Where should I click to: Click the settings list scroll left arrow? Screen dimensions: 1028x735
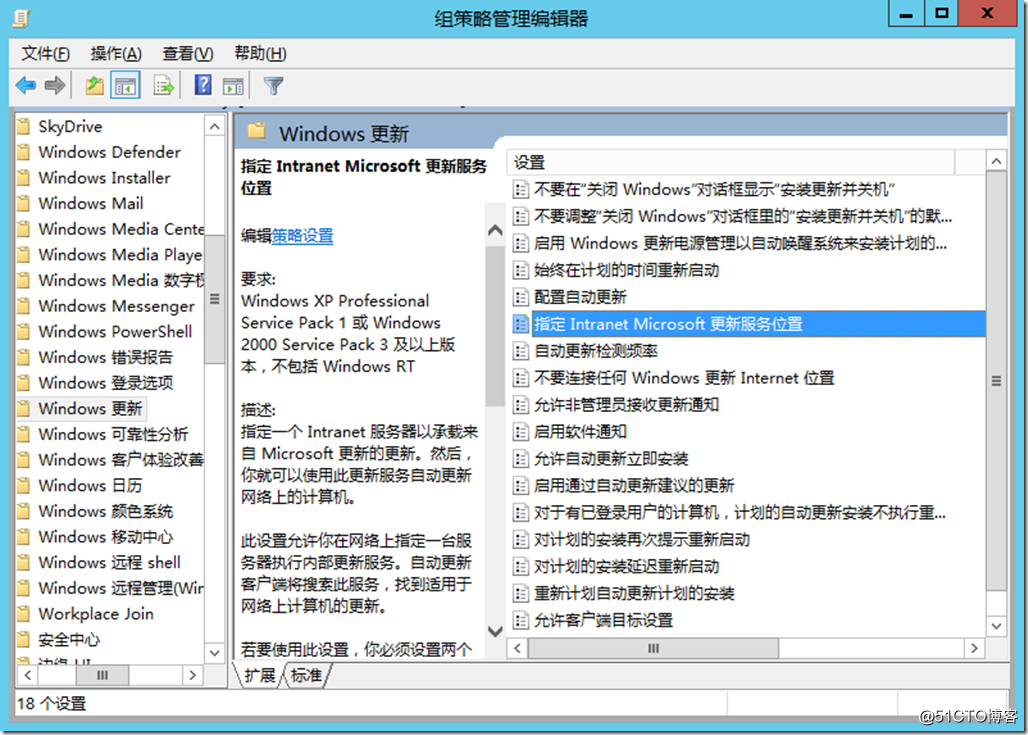tap(517, 648)
